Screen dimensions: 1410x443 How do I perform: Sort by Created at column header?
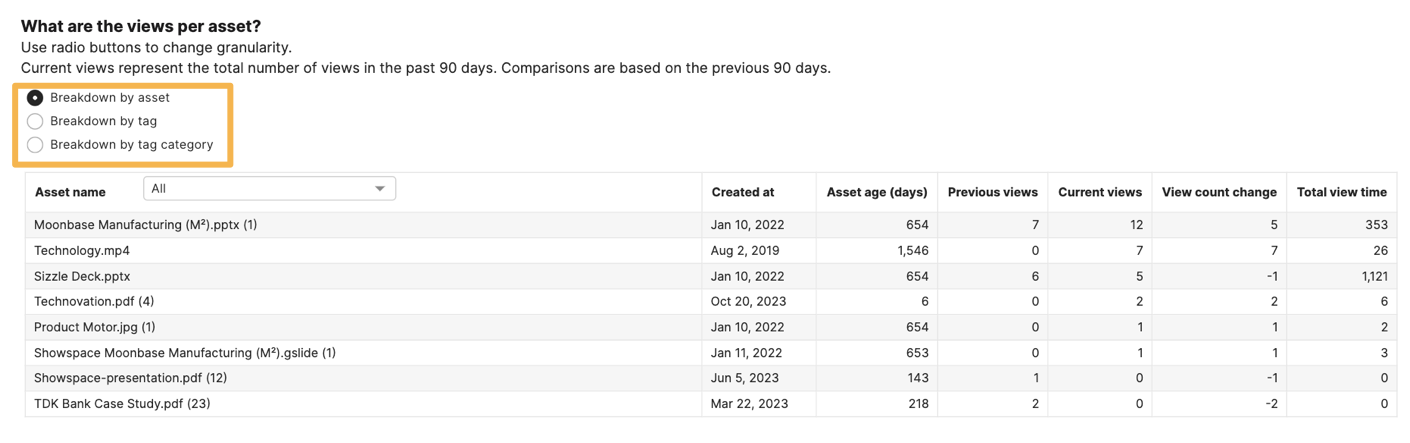[x=743, y=192]
